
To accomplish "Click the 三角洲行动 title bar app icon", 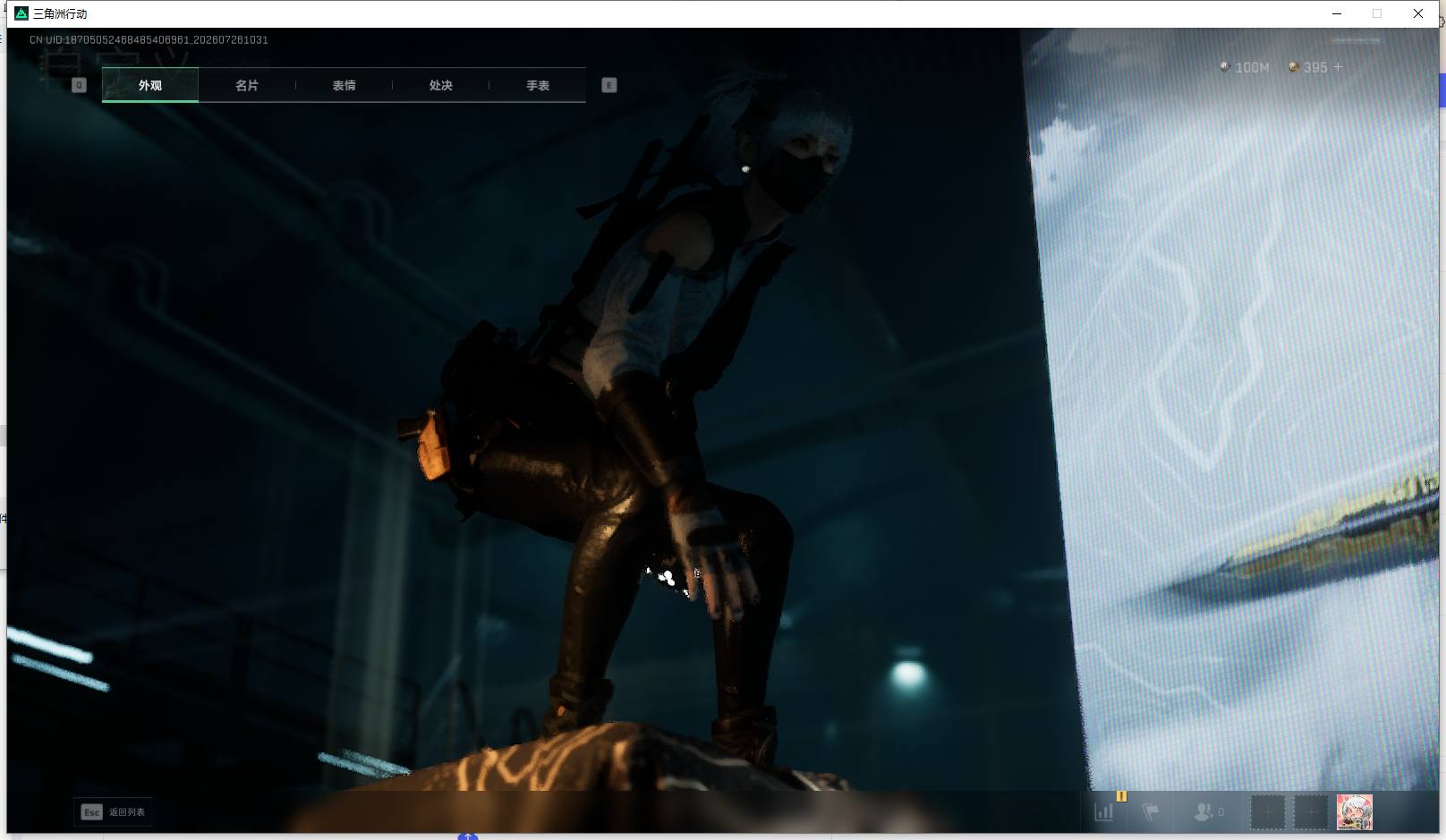I will pos(21,13).
